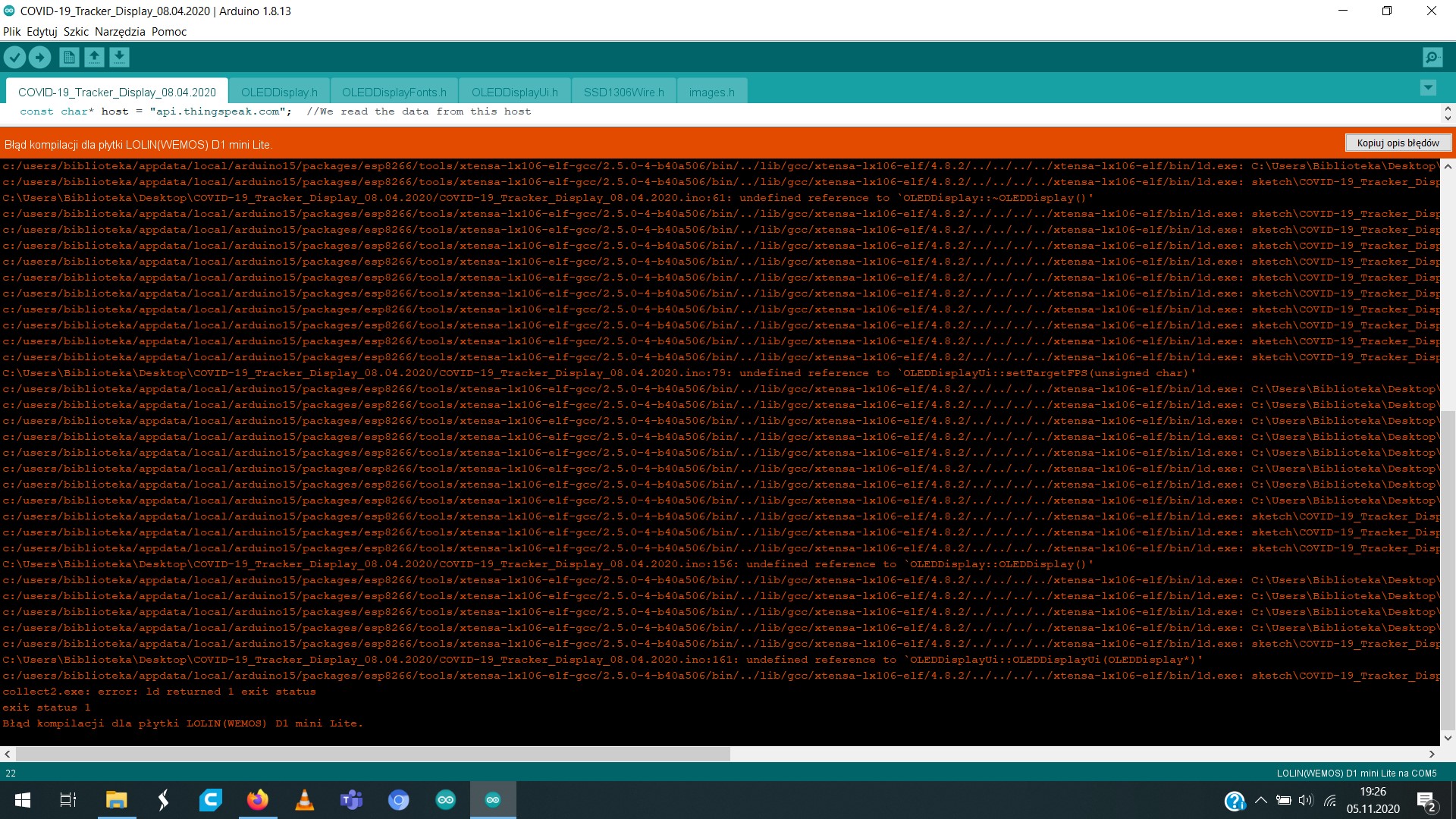The image size is (1456, 819).
Task: Open File Explorer from the taskbar
Action: [x=116, y=800]
